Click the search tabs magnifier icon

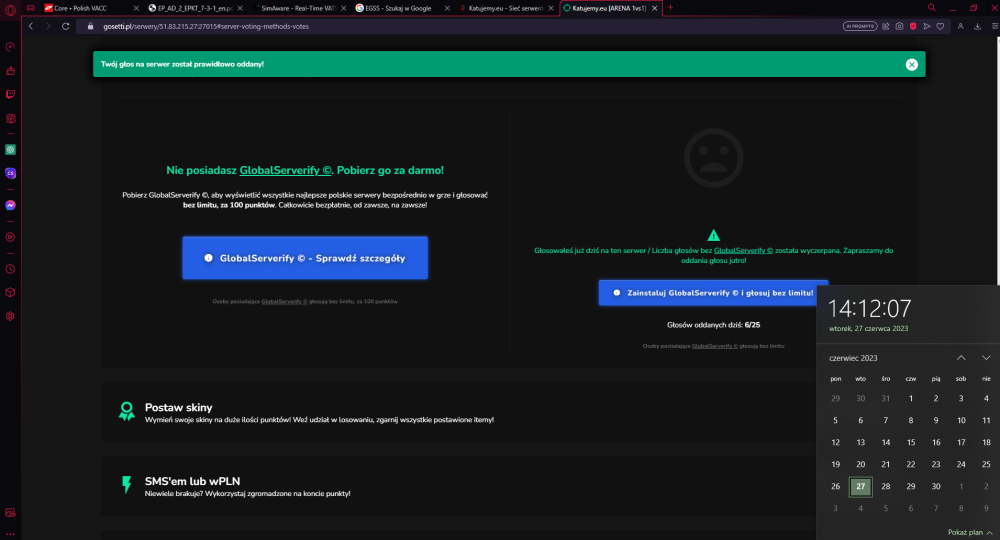tap(932, 8)
